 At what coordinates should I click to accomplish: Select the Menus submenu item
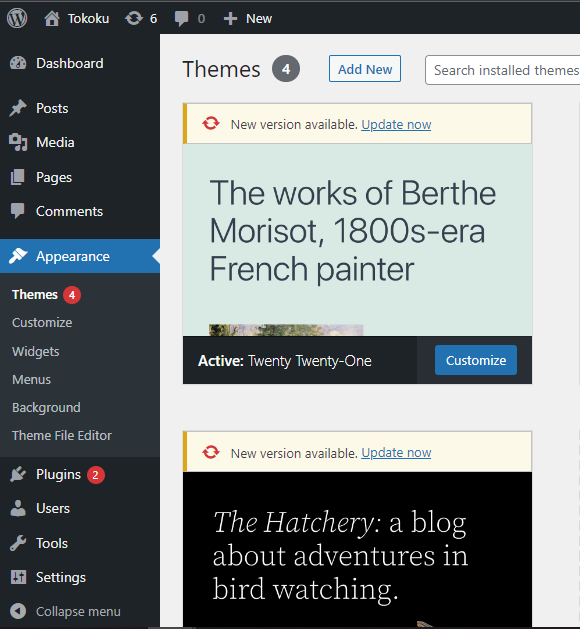click(31, 379)
